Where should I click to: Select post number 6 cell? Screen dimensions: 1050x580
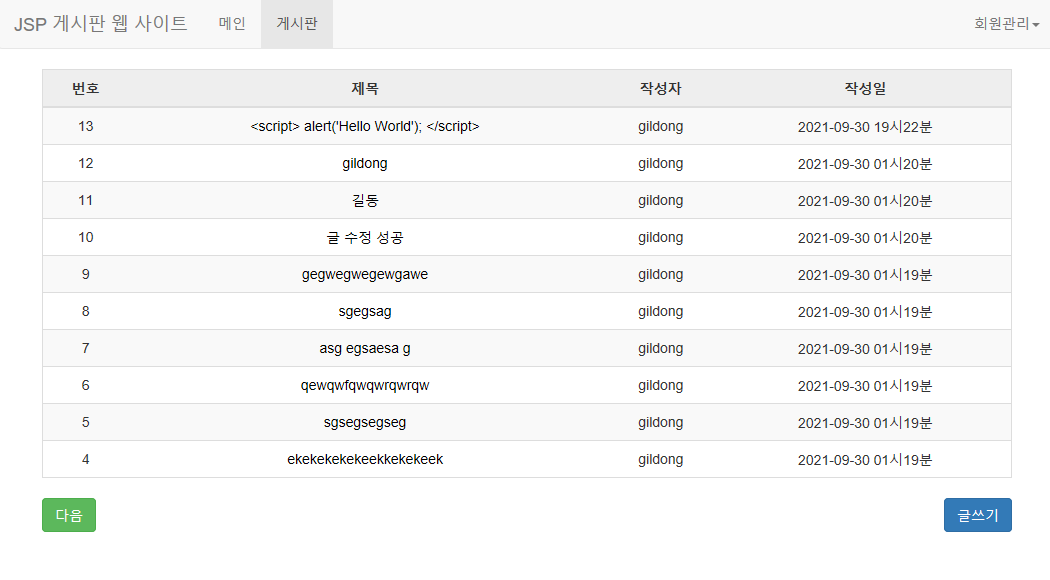pos(86,385)
